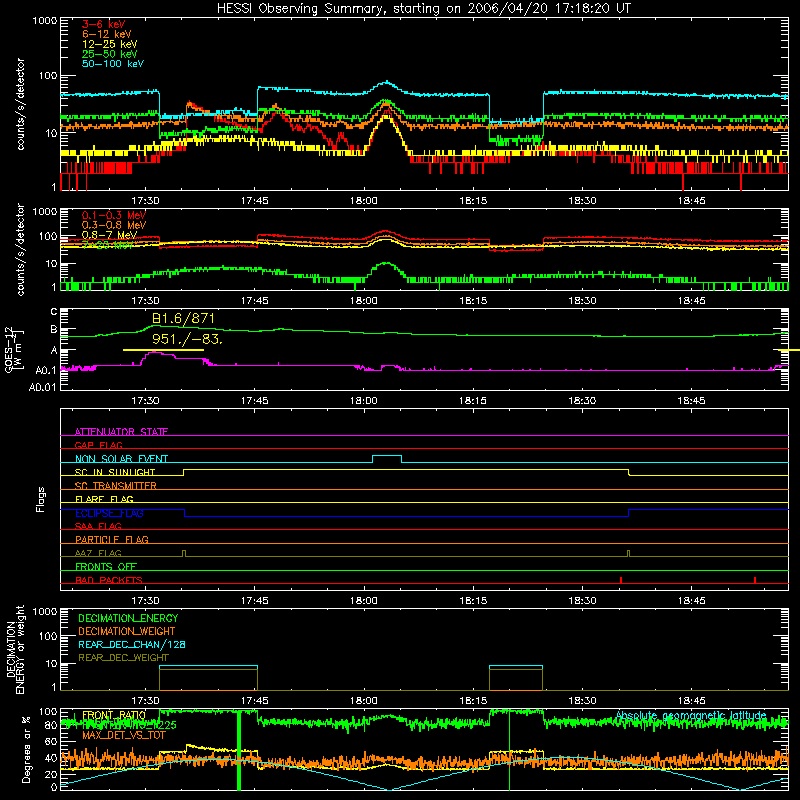Click the 18:45 tick label under Flags panel

(x=691, y=601)
